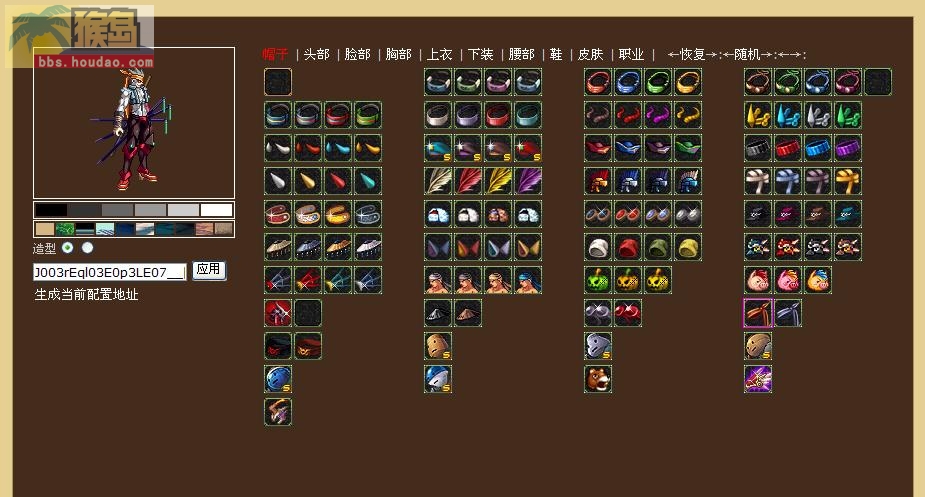This screenshot has width=925, height=497.
Task: Click the configuration code input field
Action: coord(110,272)
